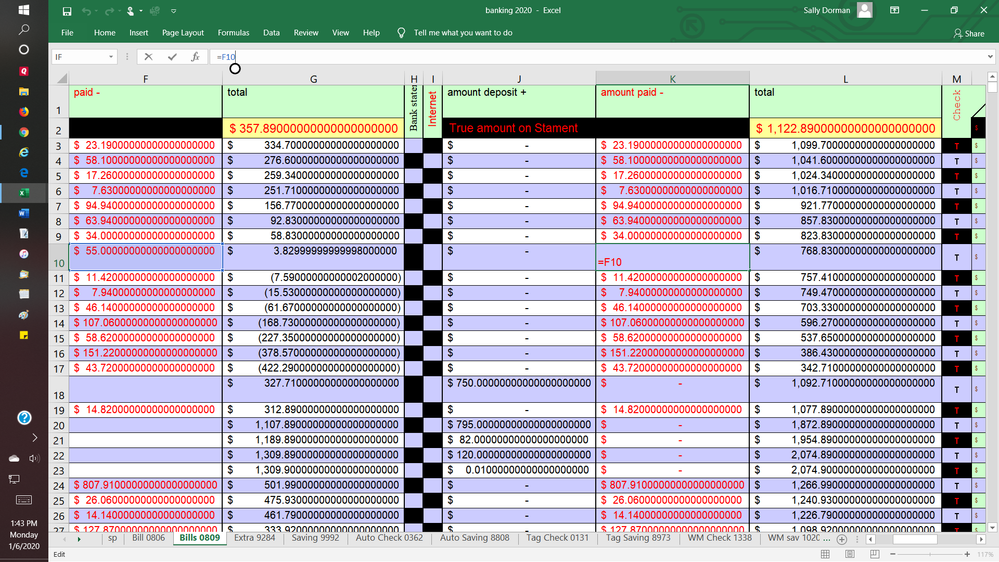Screen dimensions: 999x562
Task: Open Google Chrome from the taskbar
Action: point(24,132)
